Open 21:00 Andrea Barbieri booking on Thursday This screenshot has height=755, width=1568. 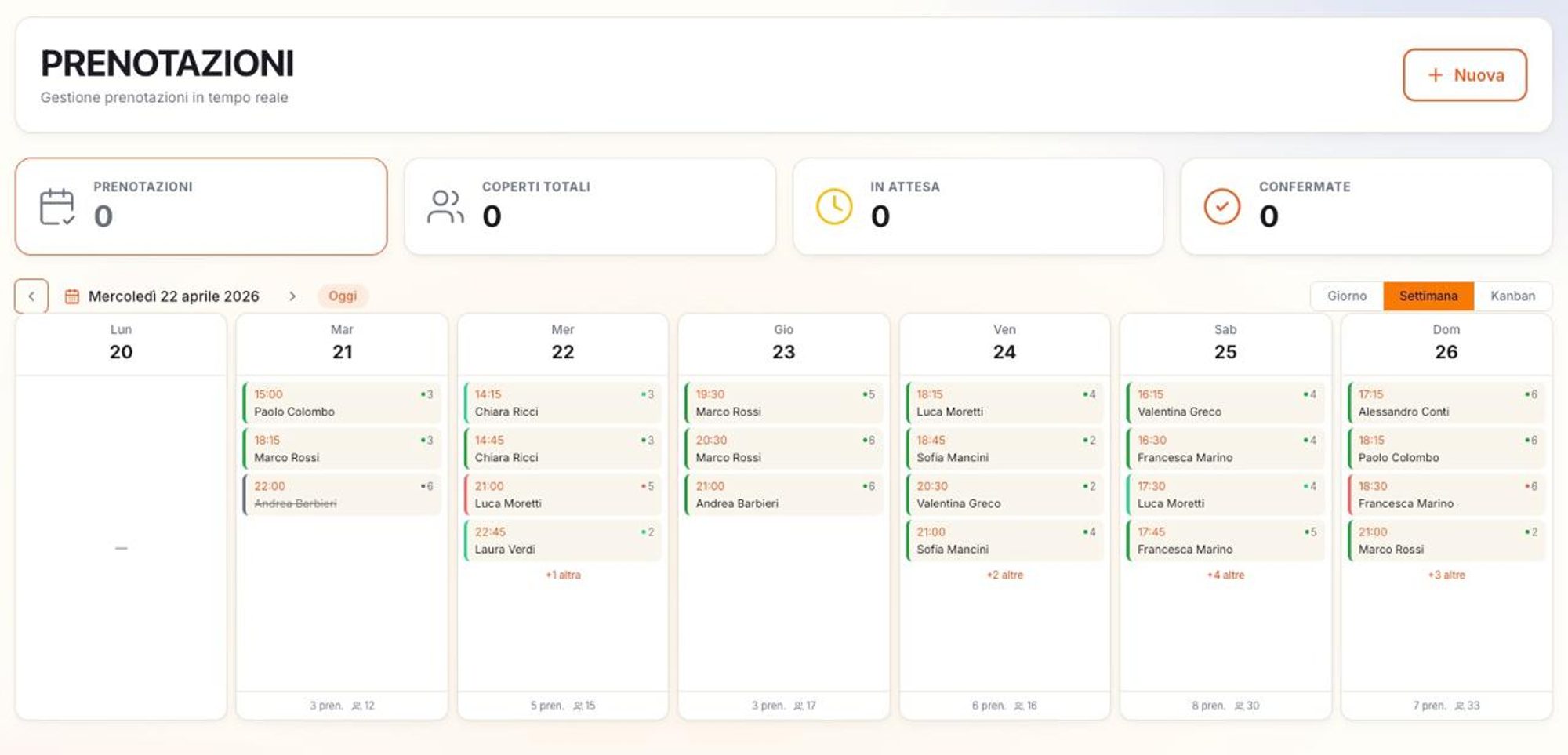coord(784,495)
